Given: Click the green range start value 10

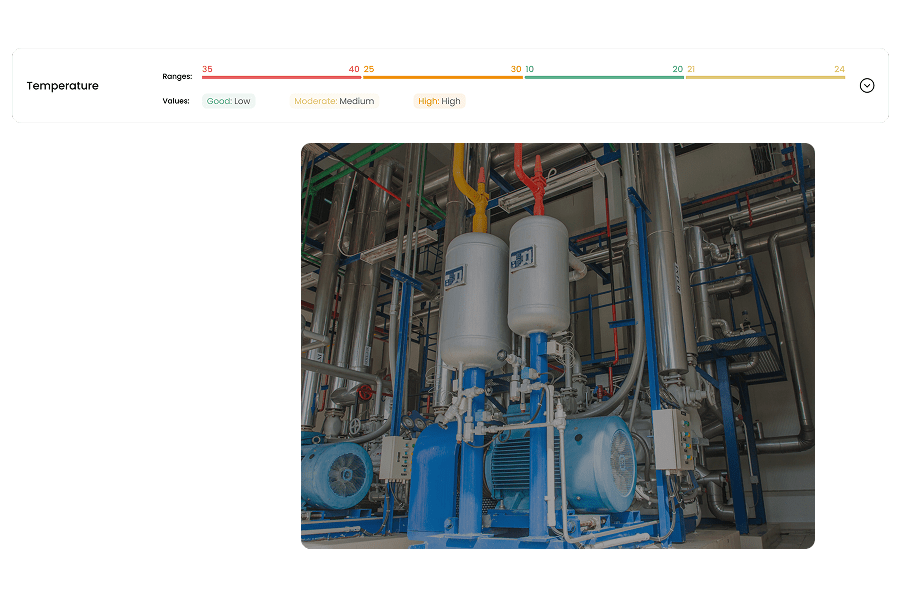Looking at the screenshot, I should [x=529, y=69].
